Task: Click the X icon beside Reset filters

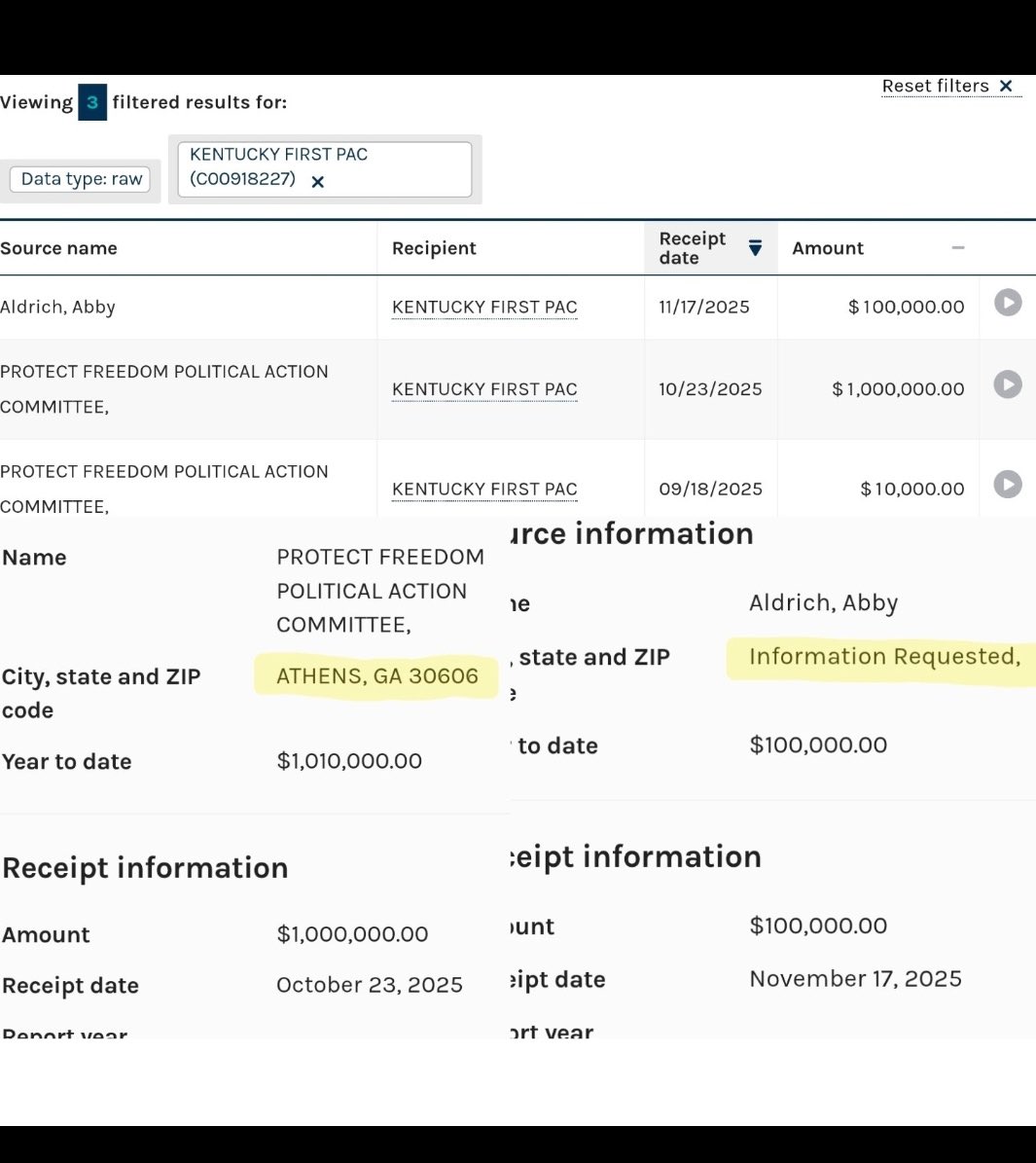Action: [1007, 86]
